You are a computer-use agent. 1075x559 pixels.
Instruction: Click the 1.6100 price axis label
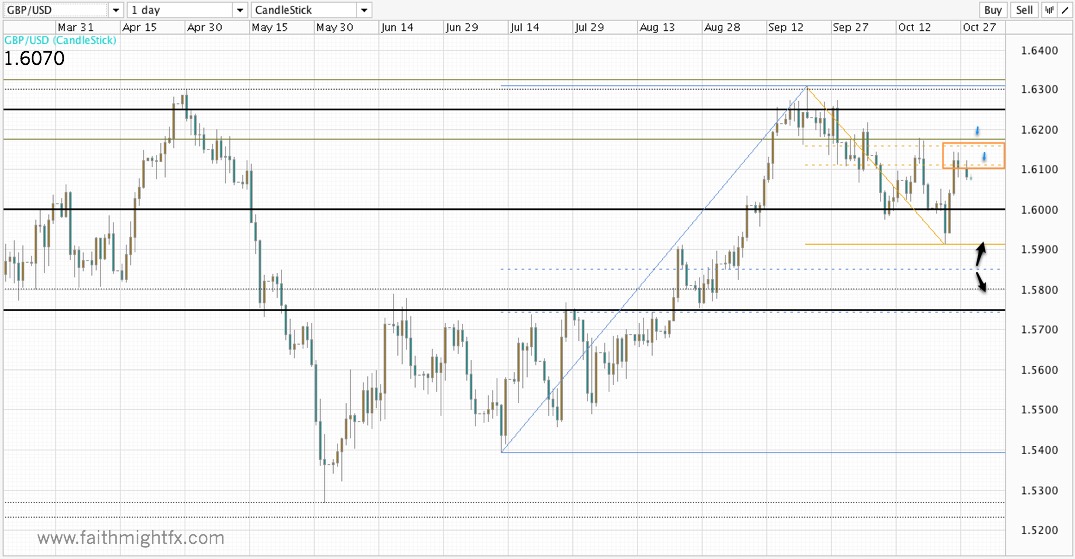pos(1039,169)
